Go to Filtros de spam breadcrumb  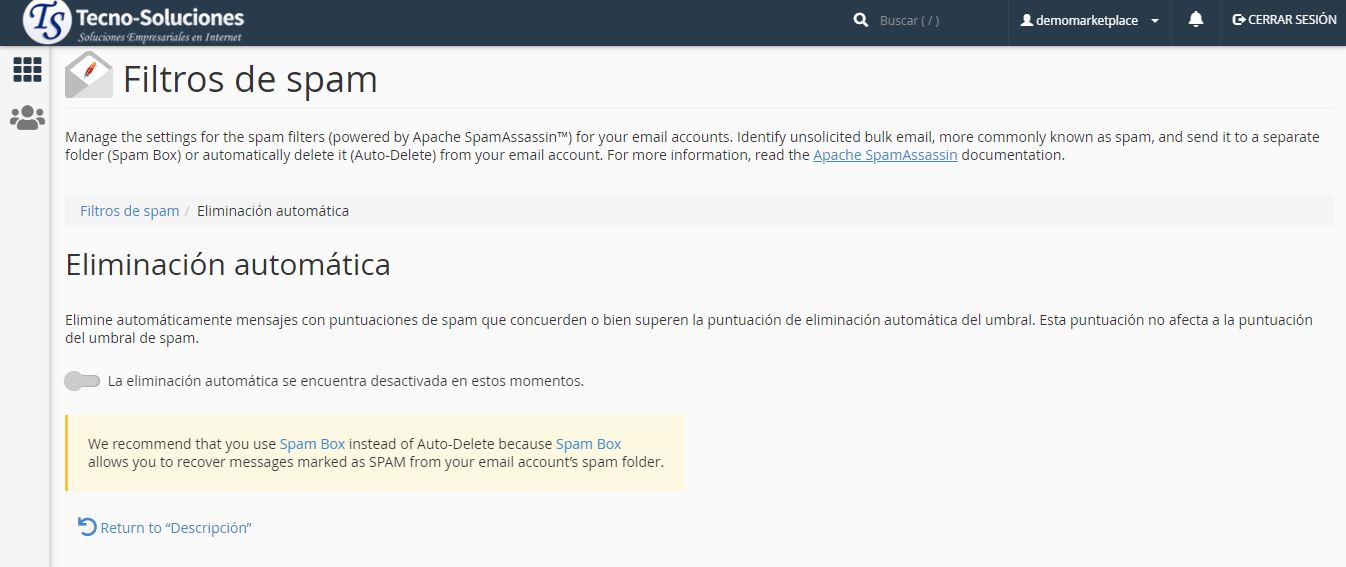(129, 211)
